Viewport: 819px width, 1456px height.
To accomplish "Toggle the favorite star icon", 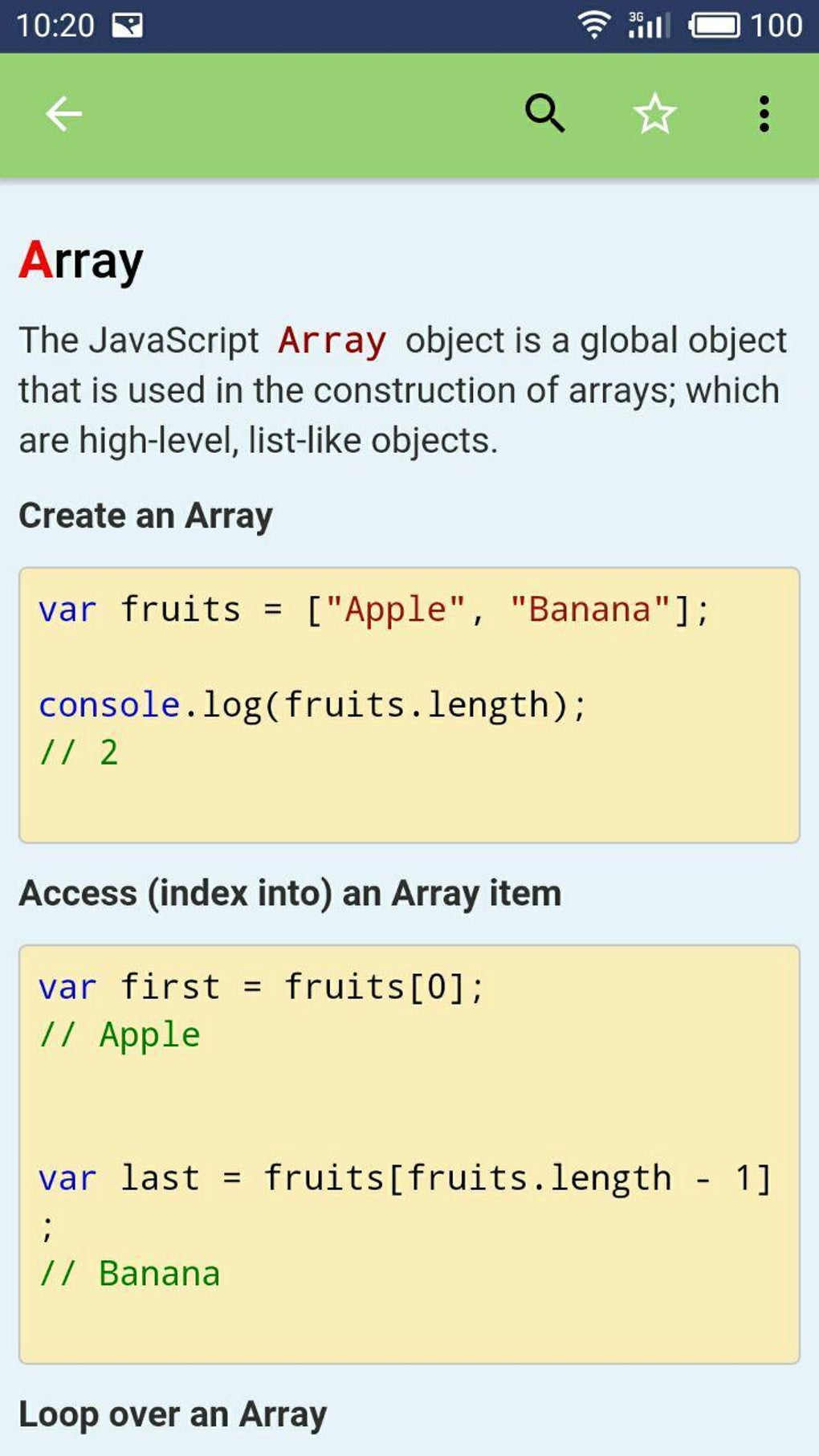I will [654, 114].
